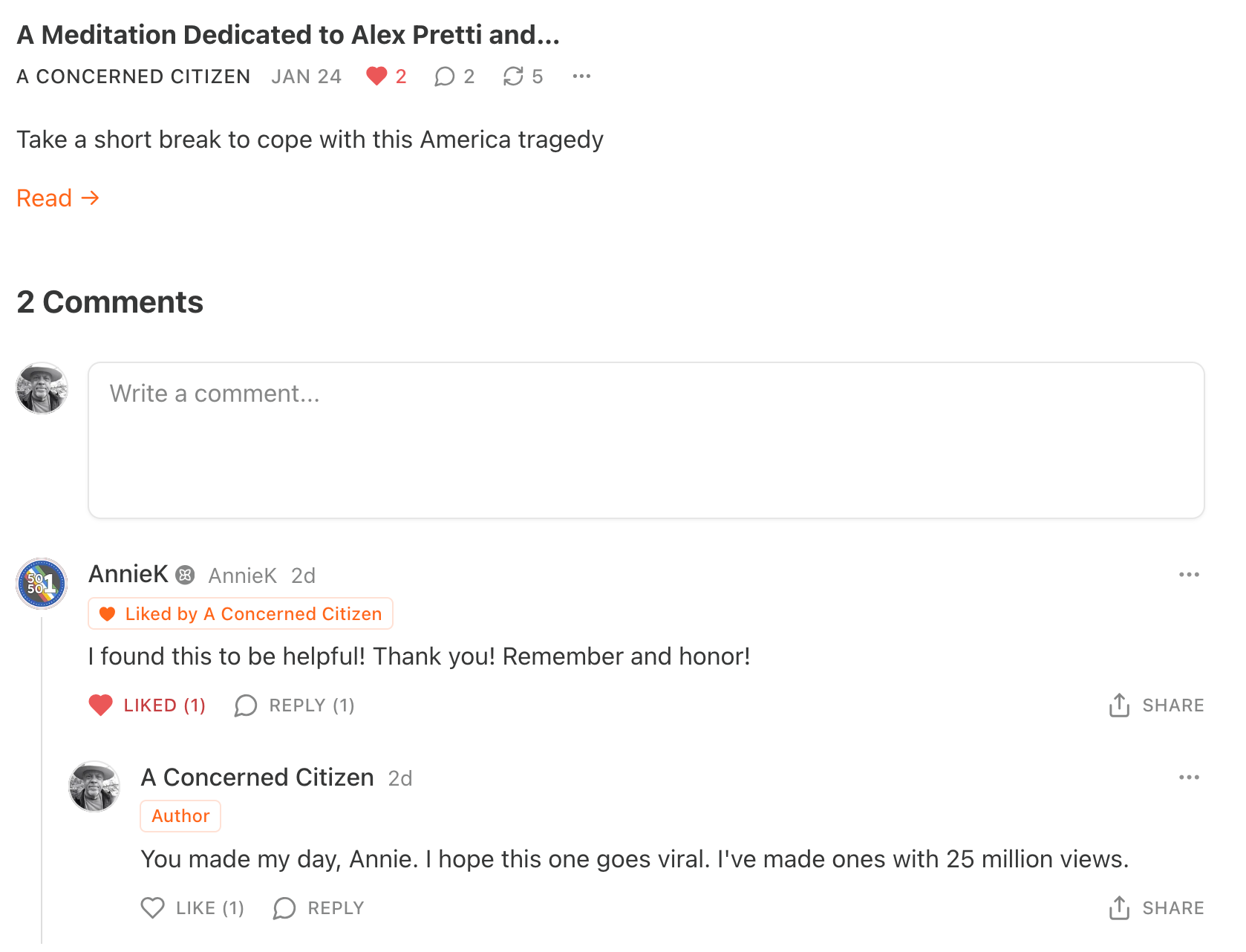Open A Concerned Citizen's reply avatar
The height and width of the screenshot is (952, 1246).
(x=94, y=786)
